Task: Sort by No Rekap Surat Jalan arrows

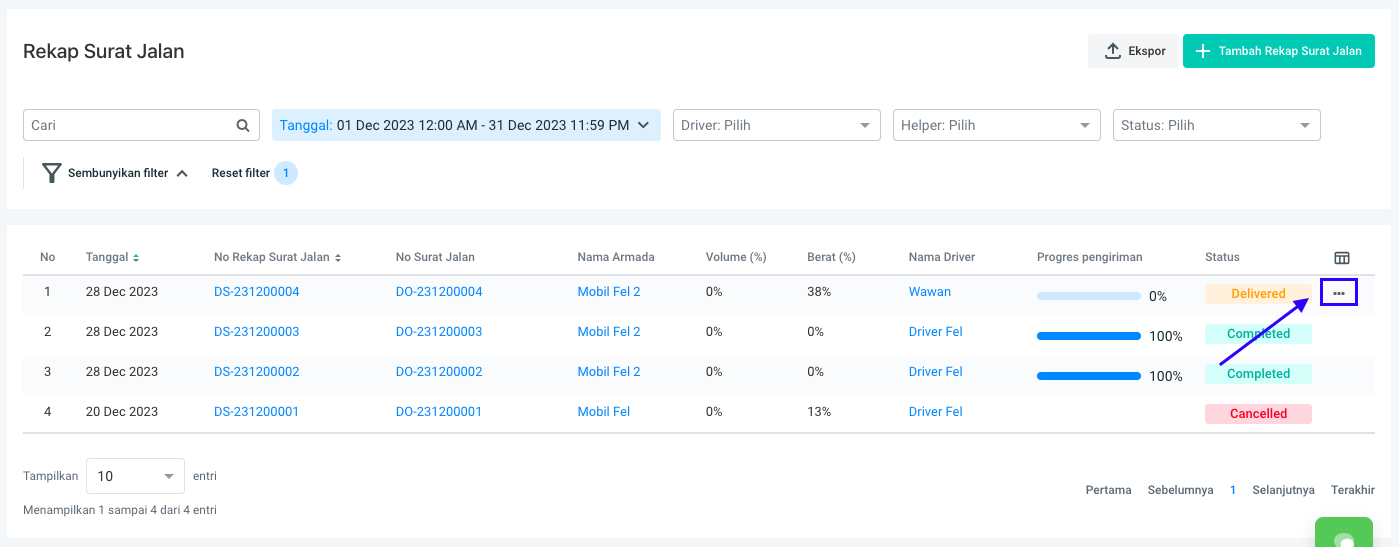Action: (x=338, y=258)
